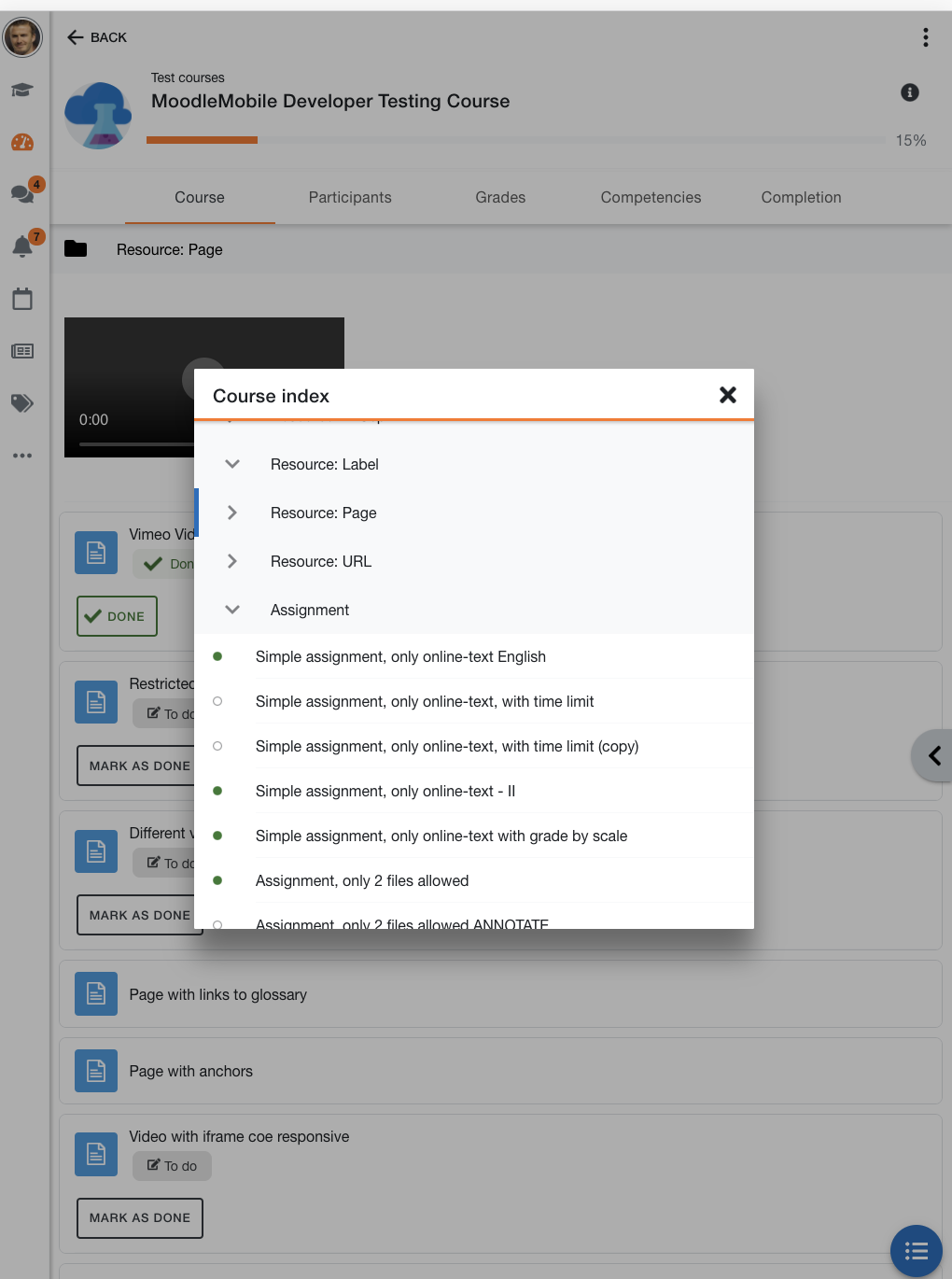Mark Restricted page as done

tap(135, 766)
